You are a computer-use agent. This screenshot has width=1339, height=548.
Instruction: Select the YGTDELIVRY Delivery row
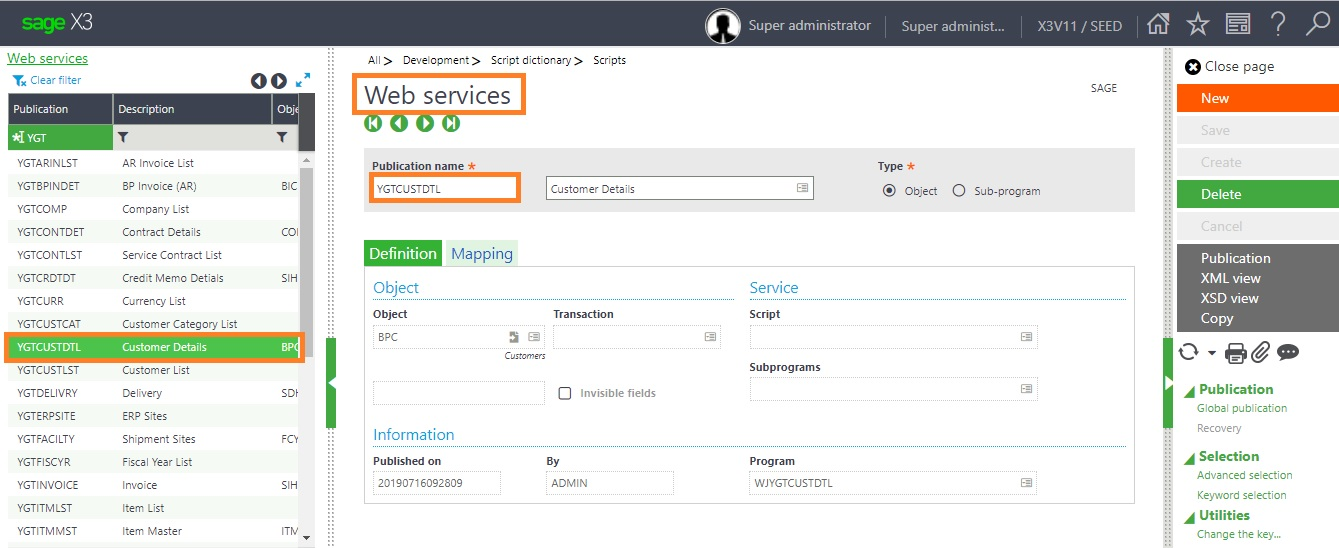tap(155, 393)
